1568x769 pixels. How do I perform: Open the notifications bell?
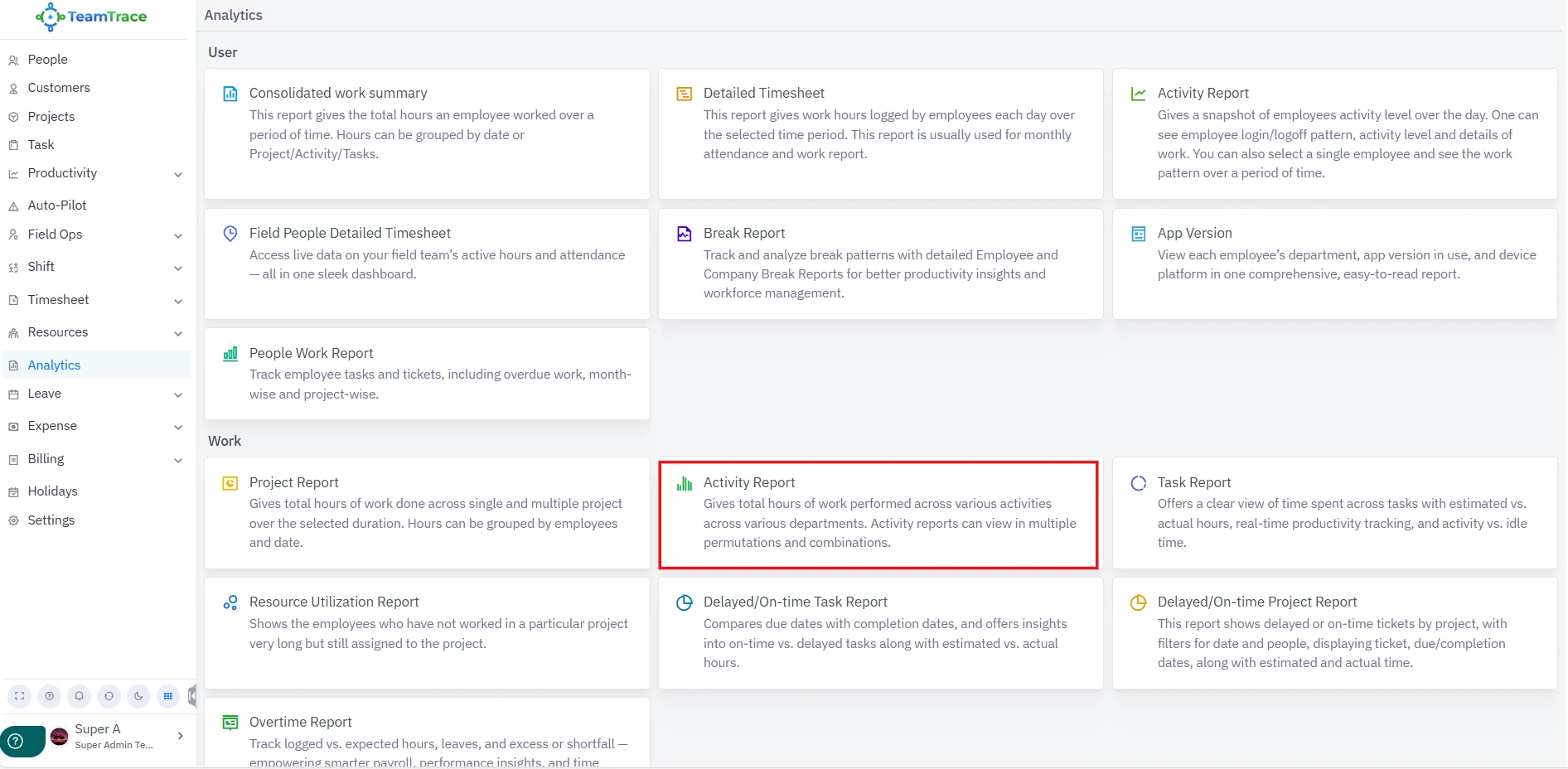click(x=79, y=696)
